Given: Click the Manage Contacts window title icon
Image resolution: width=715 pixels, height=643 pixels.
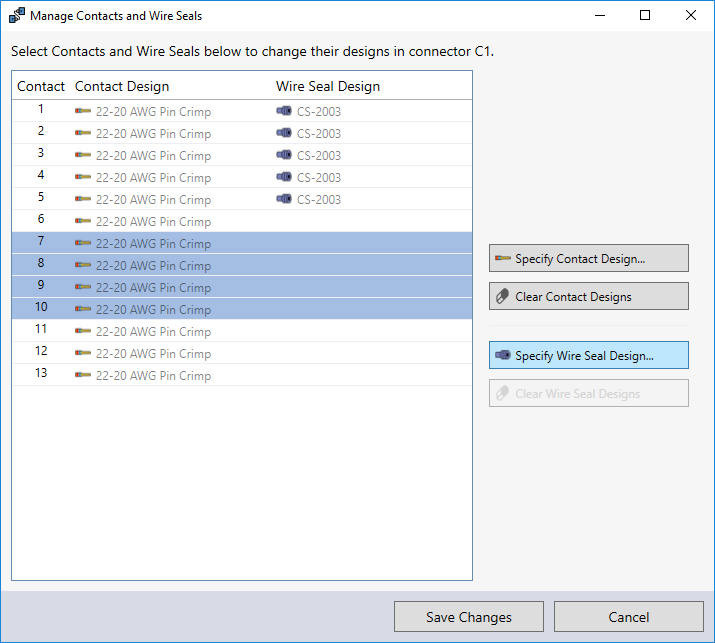Looking at the screenshot, I should pos(17,15).
